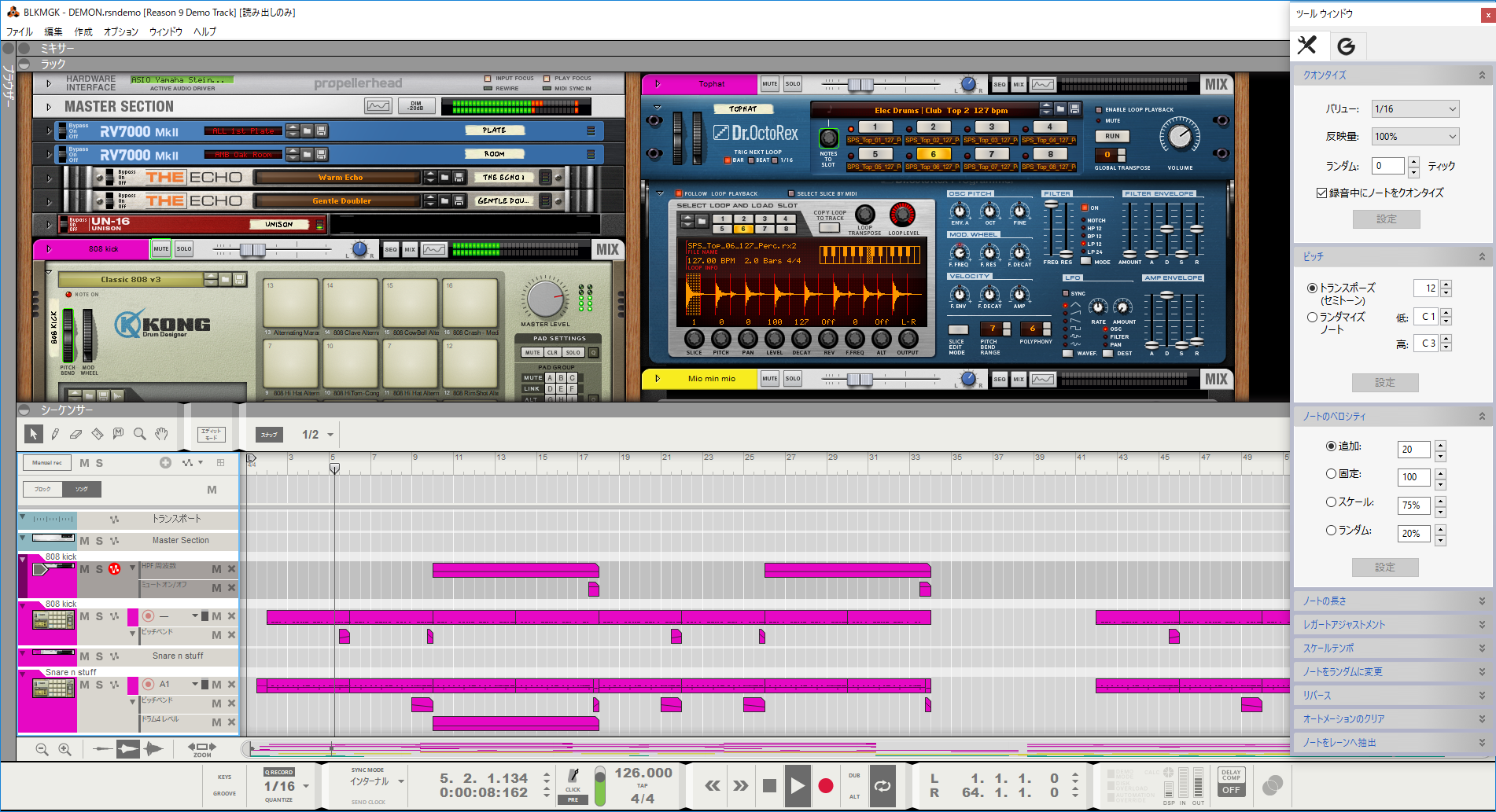Click the Play transport button

[x=797, y=785]
